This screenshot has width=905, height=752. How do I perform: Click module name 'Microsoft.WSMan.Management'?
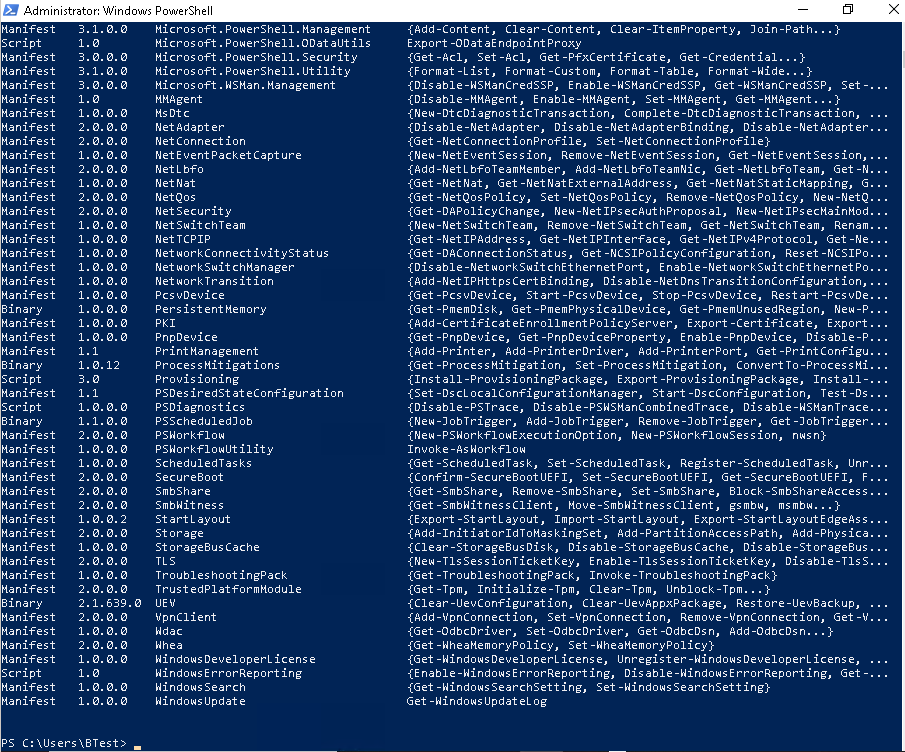pyautogui.click(x=245, y=85)
